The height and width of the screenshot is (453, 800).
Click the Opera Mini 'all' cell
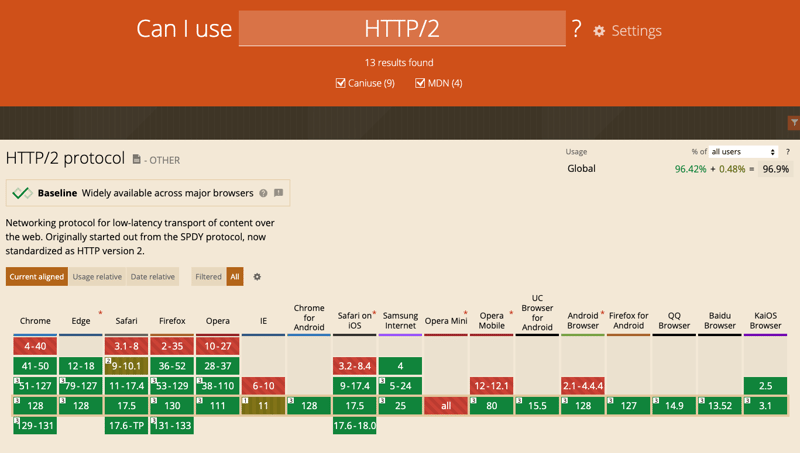pos(446,406)
